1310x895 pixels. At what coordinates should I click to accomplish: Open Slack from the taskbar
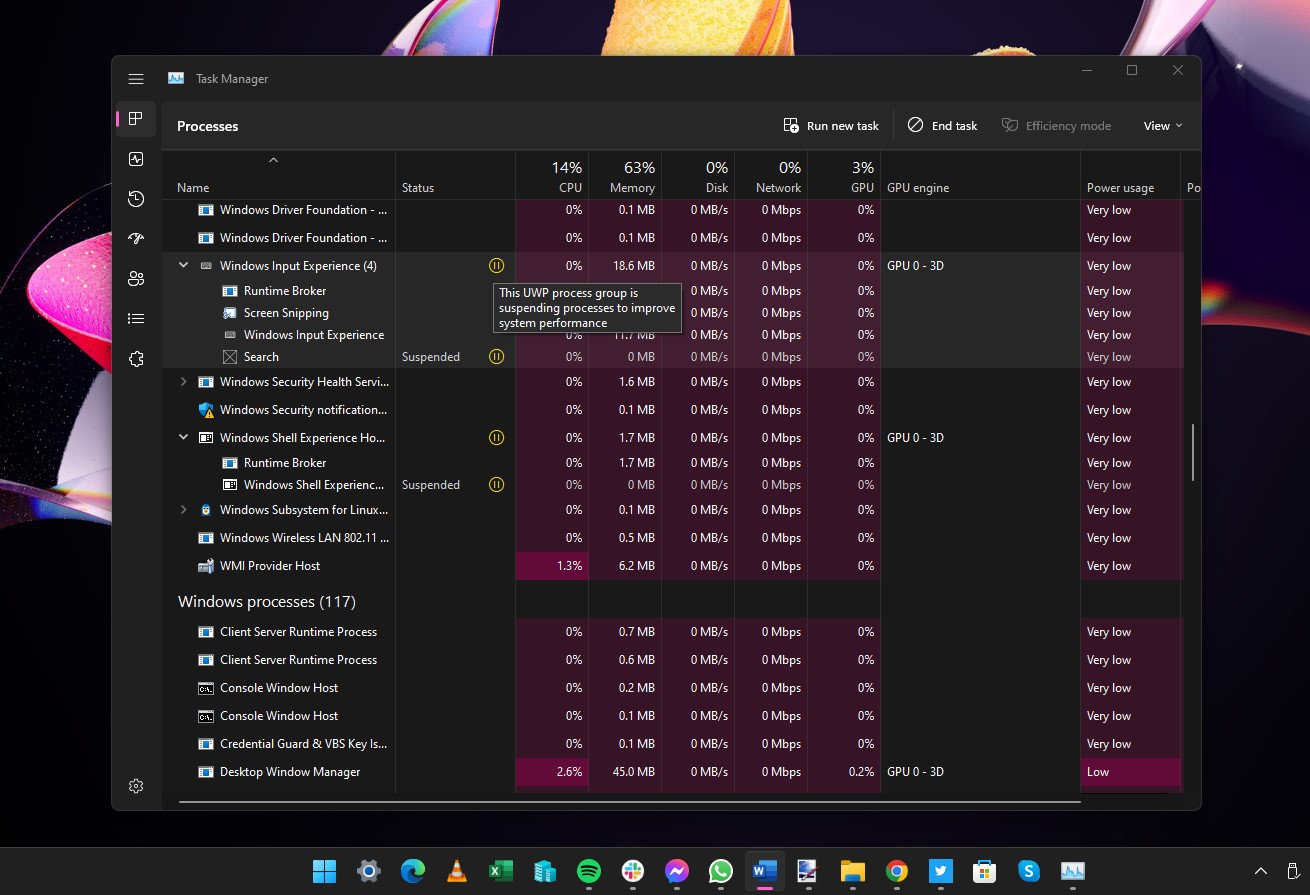(633, 871)
